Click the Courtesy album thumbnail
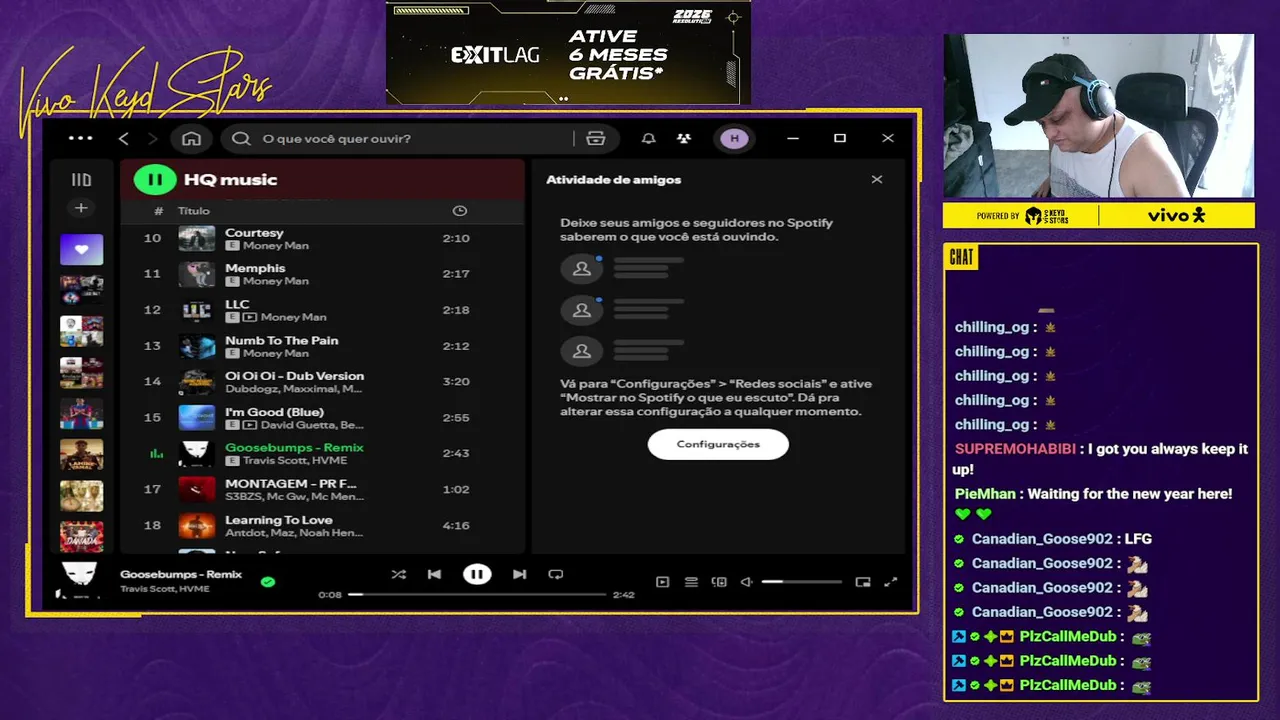Screen dimensions: 1280x720 click(x=196, y=238)
